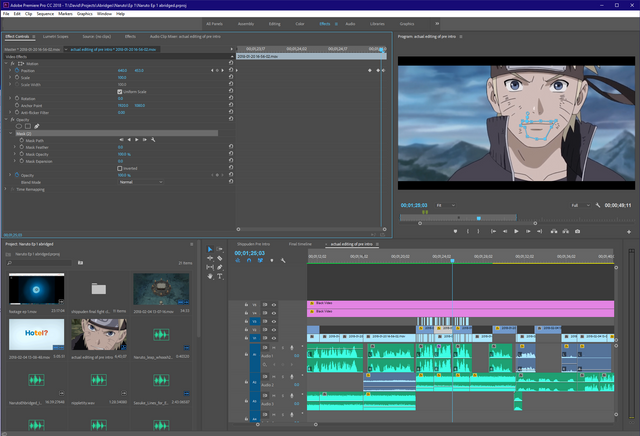Image resolution: width=640 pixels, height=436 pixels.
Task: Toggle lock on track V4
Action: (246, 313)
